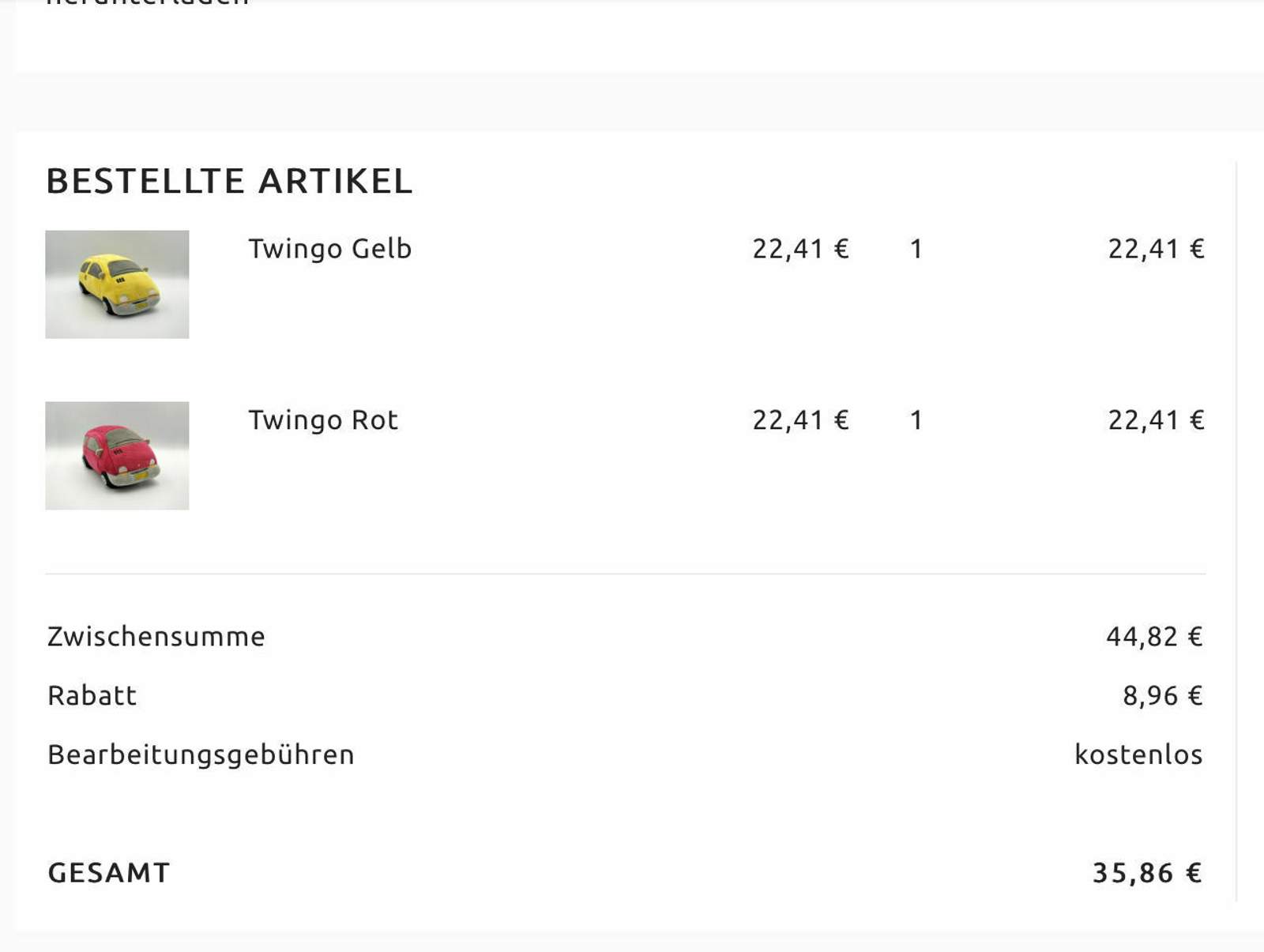Click the Twingo Rot unit price

click(x=800, y=420)
